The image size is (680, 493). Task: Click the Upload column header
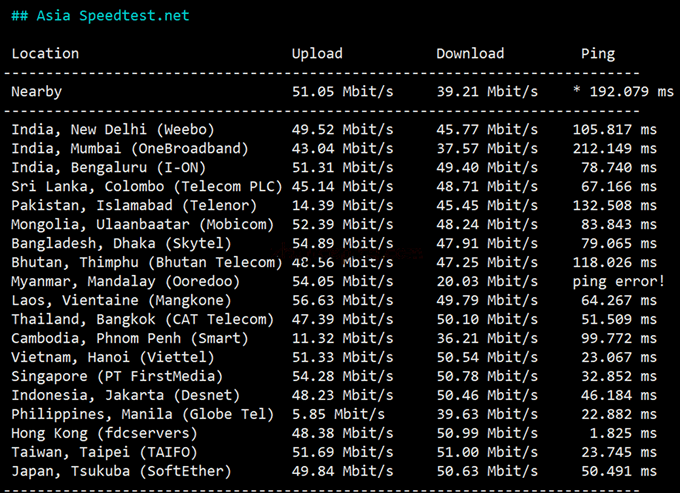coord(317,54)
